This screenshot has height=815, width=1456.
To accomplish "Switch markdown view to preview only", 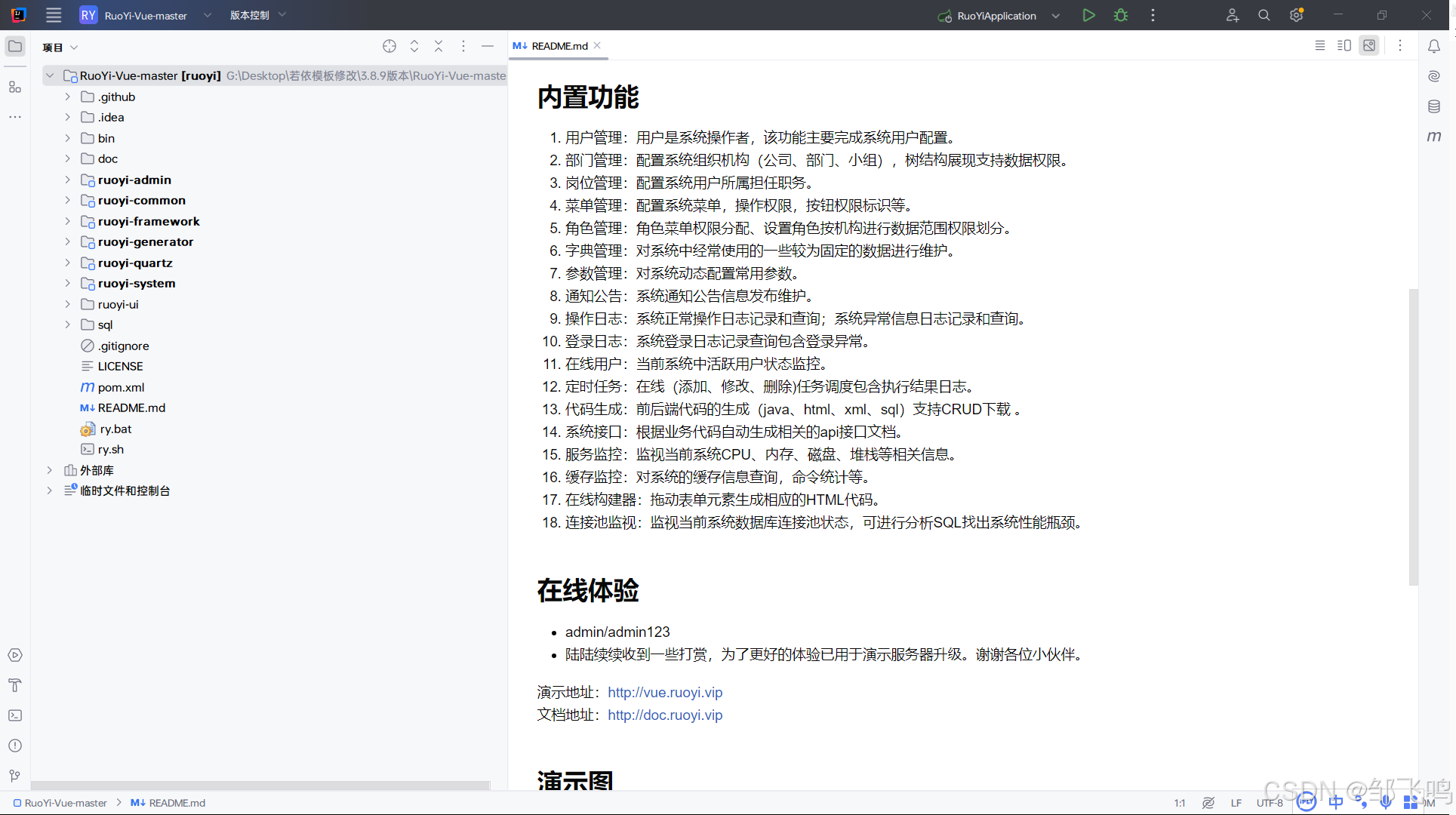I will [1369, 46].
